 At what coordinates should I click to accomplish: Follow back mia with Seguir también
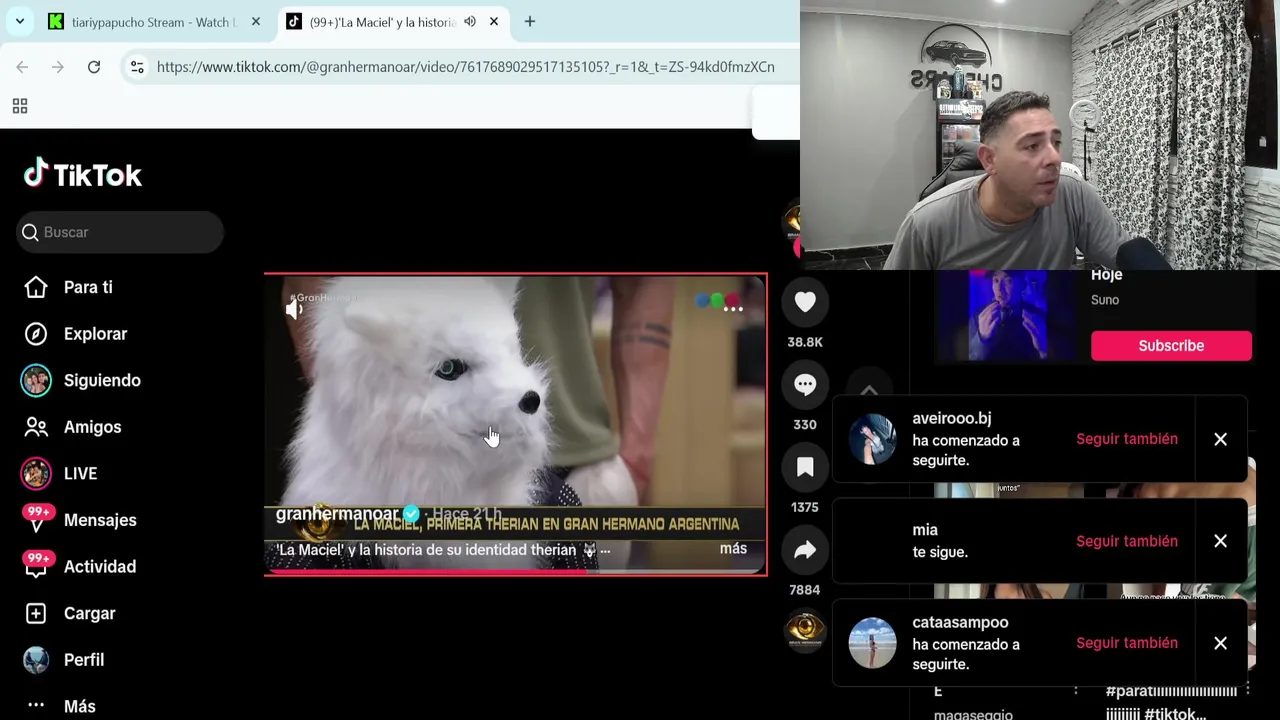click(x=1127, y=541)
